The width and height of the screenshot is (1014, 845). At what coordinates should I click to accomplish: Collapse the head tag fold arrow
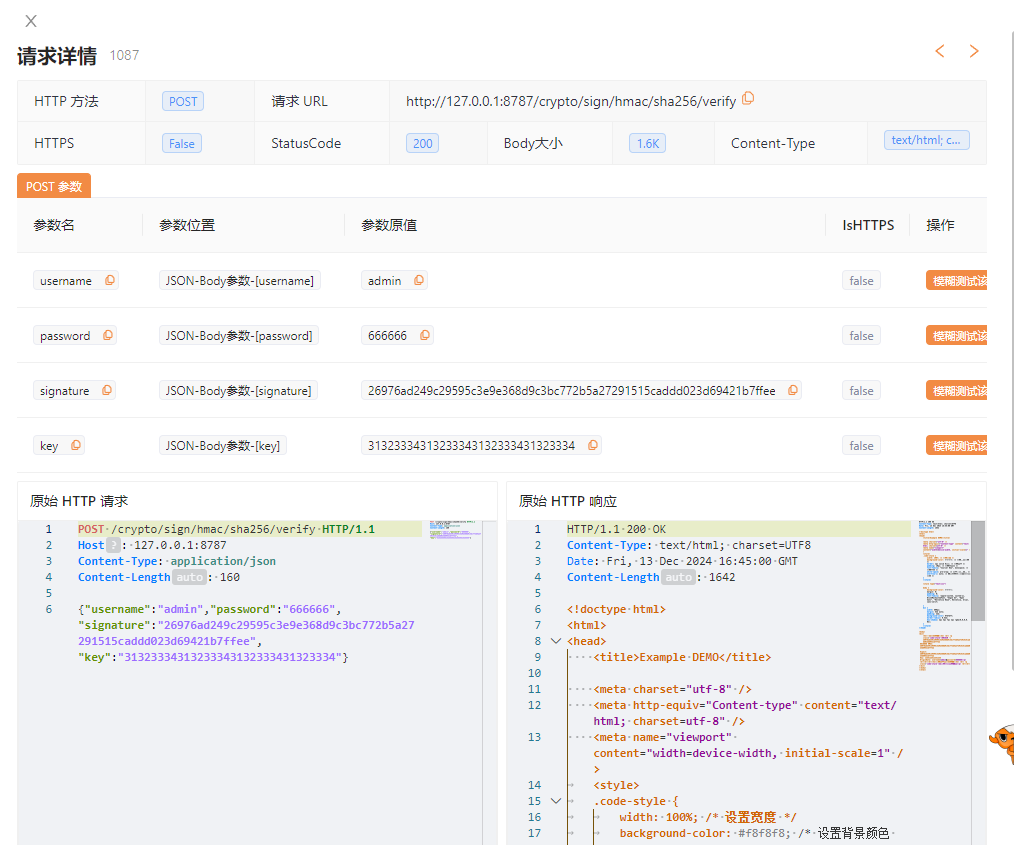[x=556, y=641]
